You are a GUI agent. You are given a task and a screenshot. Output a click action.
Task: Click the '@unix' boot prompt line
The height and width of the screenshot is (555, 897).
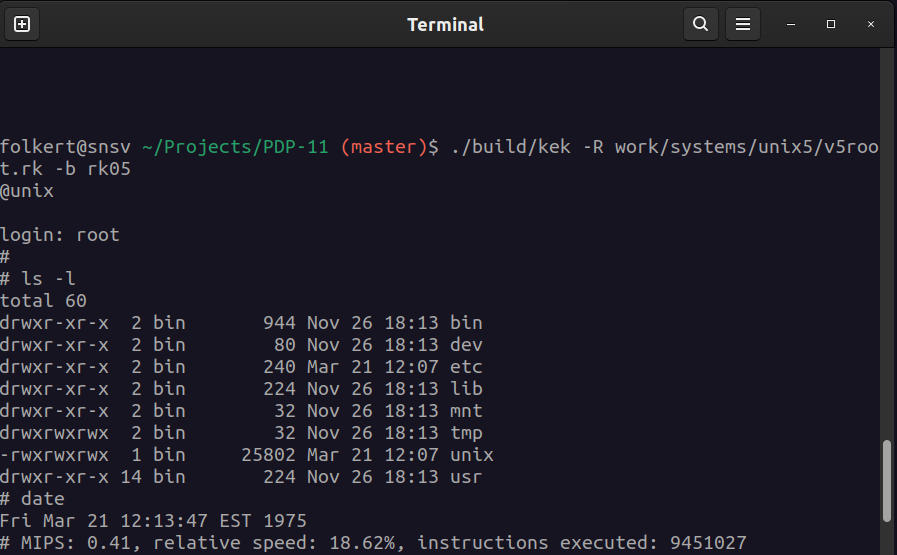point(27,191)
